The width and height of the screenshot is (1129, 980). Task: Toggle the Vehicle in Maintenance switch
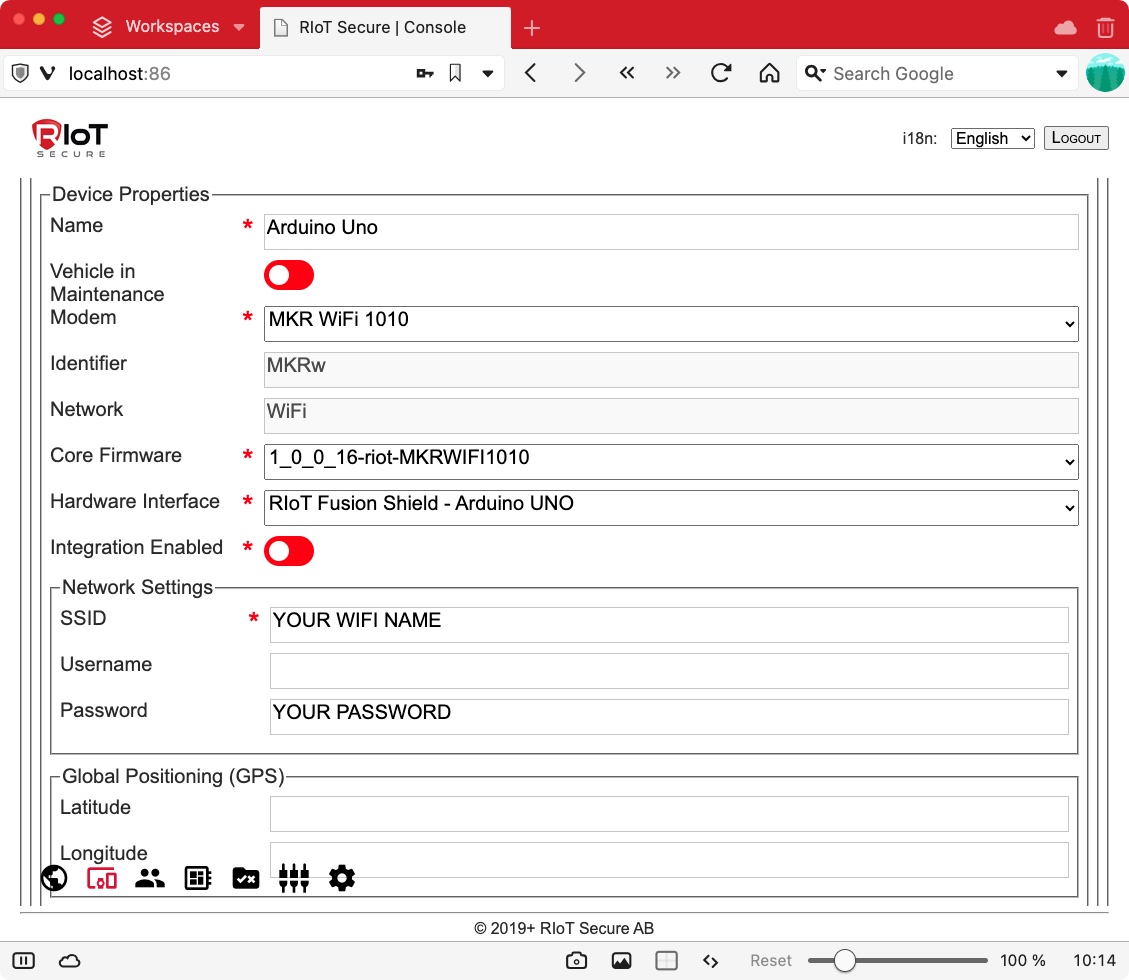pos(289,275)
